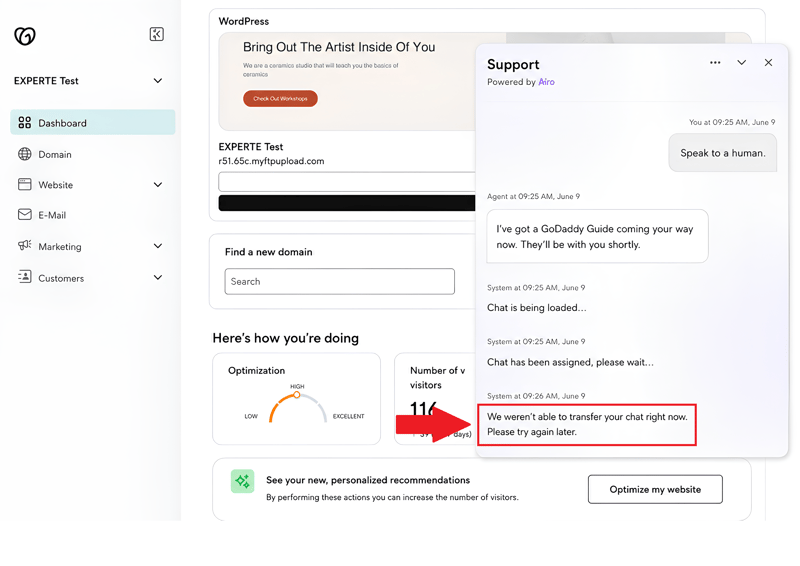Click the Speak to a human message bubble
The height and width of the screenshot is (566, 800).
(723, 153)
